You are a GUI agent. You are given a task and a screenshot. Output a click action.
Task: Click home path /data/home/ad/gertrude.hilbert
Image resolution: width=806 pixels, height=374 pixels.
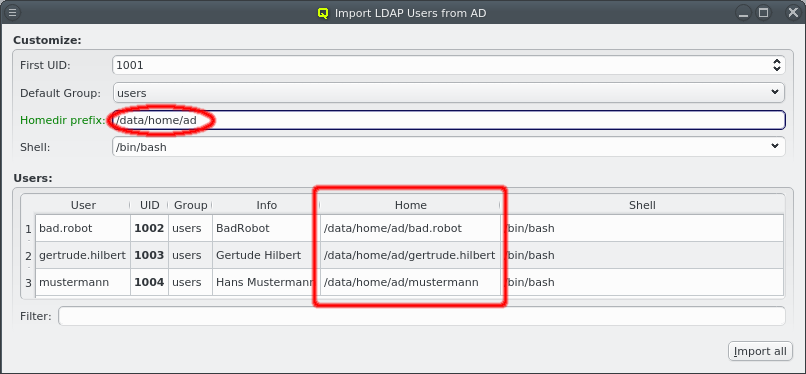pos(410,255)
